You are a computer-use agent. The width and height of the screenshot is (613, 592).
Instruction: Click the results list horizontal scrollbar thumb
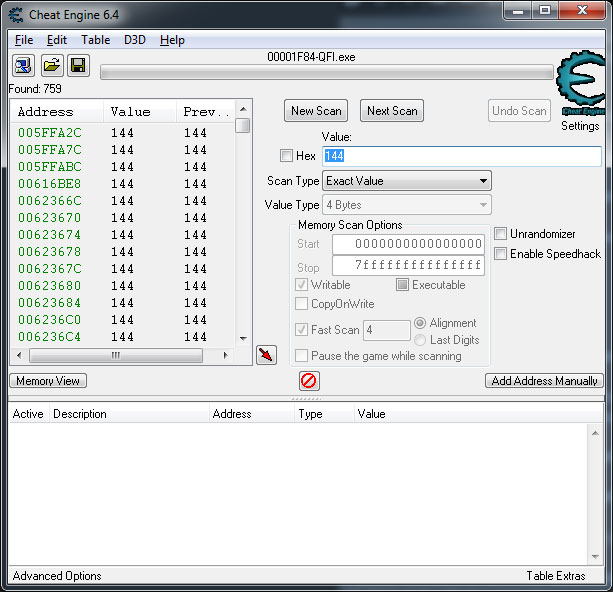(x=116, y=355)
